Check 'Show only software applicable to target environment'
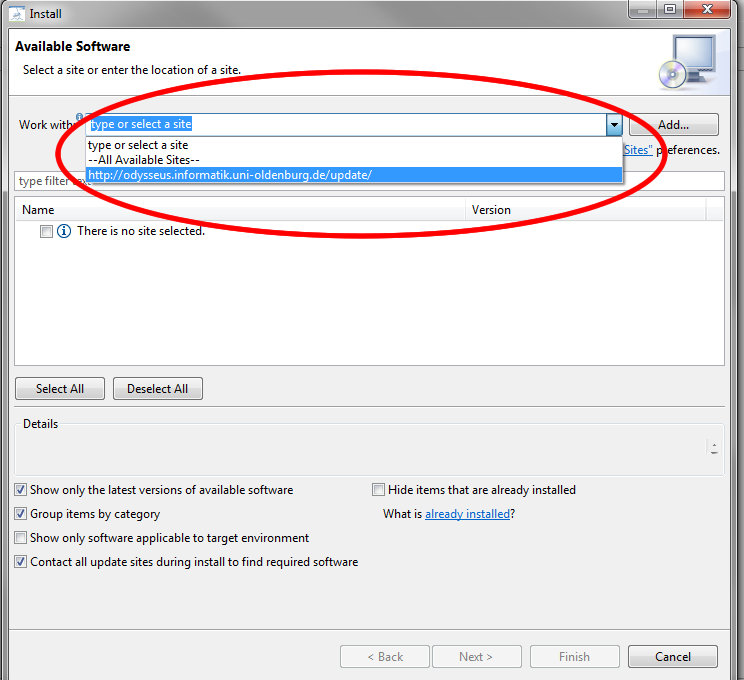This screenshot has height=680, width=744. point(21,538)
